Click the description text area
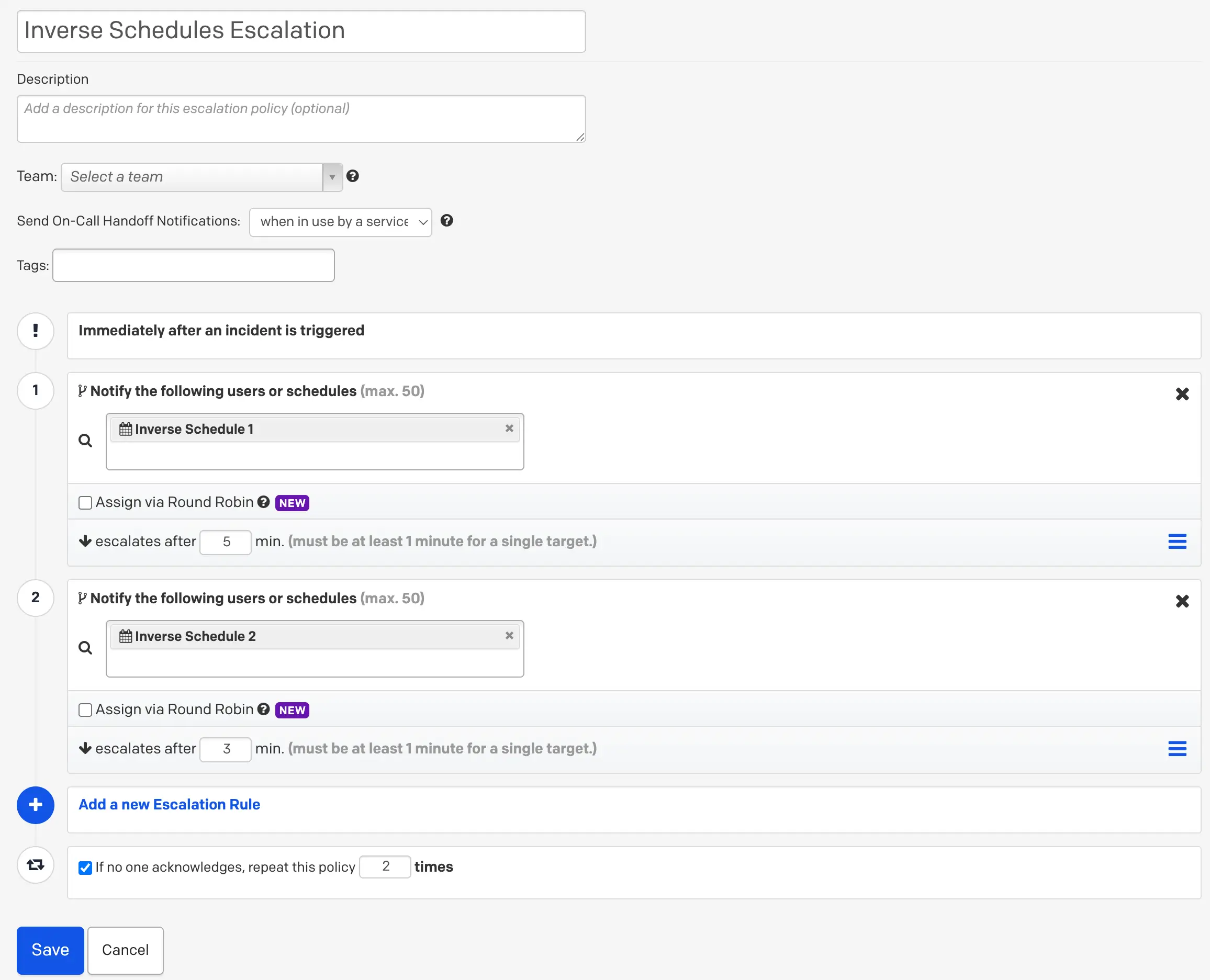 300,119
